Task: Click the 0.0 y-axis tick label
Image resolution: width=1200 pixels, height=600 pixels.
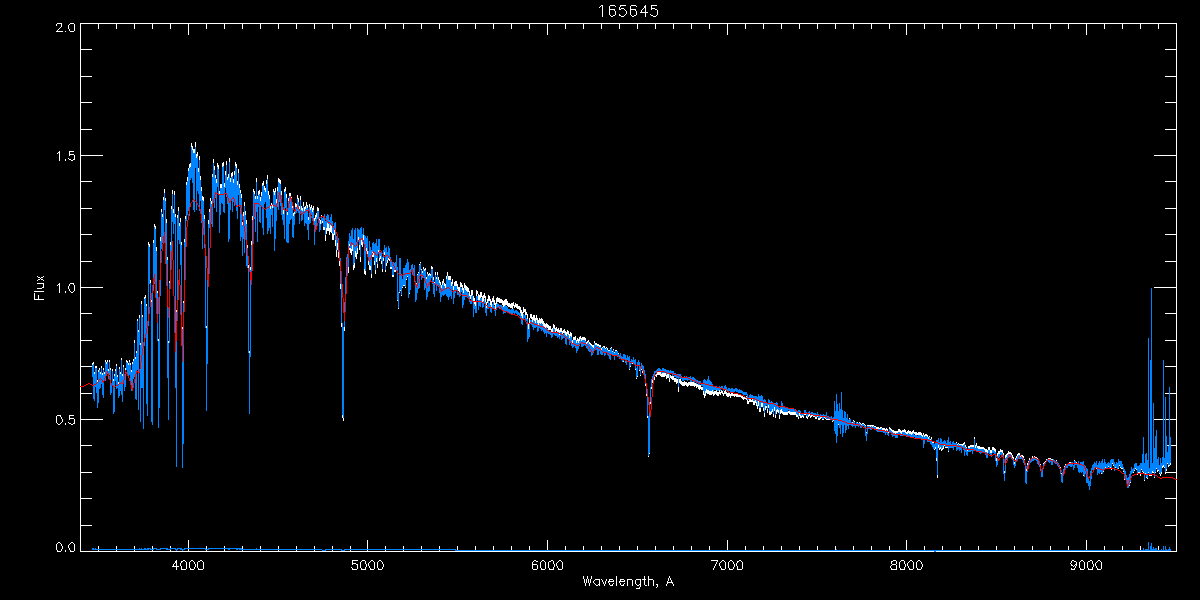Action: tap(65, 547)
